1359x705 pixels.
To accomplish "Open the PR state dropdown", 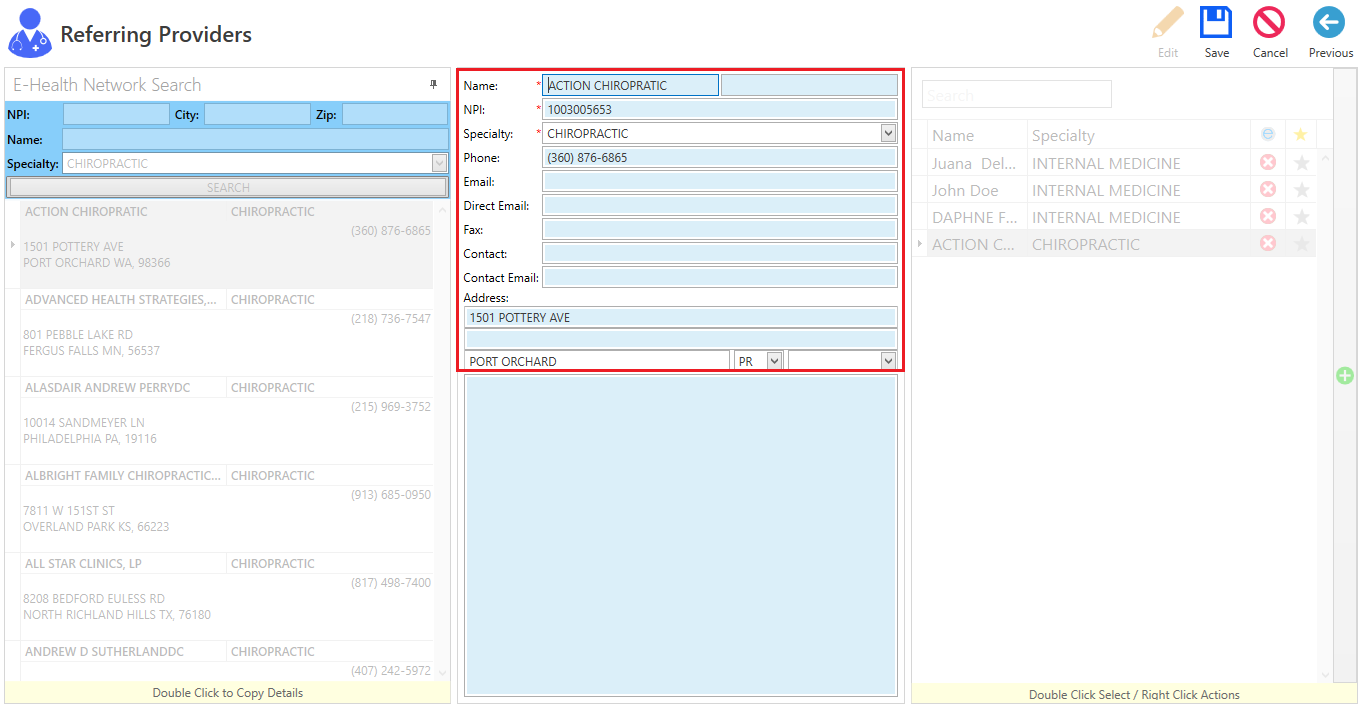I will tap(772, 359).
